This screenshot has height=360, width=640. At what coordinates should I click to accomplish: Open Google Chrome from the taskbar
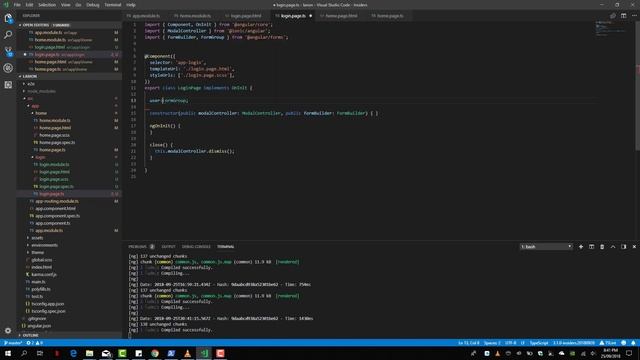(155, 353)
